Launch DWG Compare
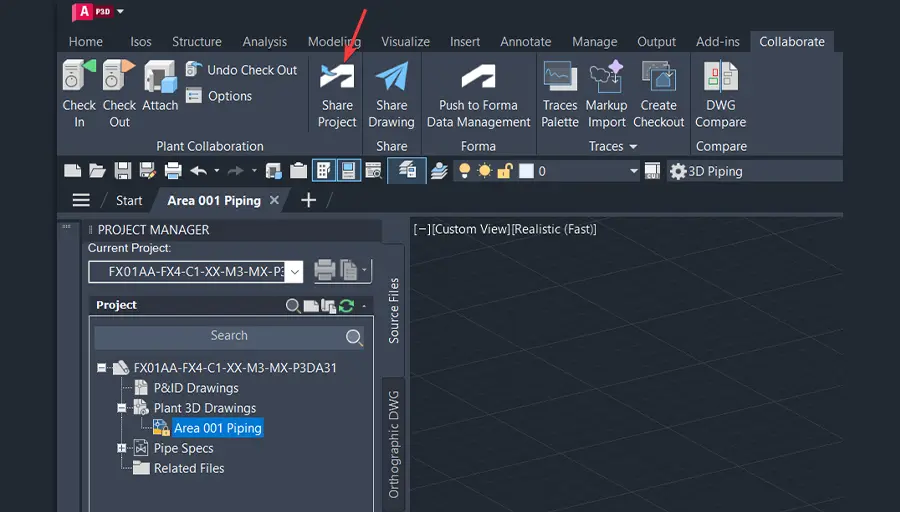This screenshot has height=512, width=900. (720, 95)
